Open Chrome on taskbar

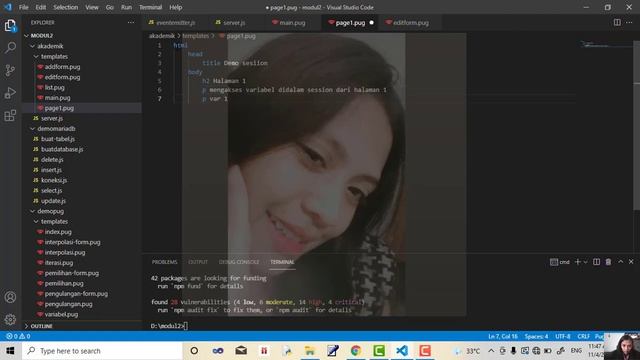(356, 351)
